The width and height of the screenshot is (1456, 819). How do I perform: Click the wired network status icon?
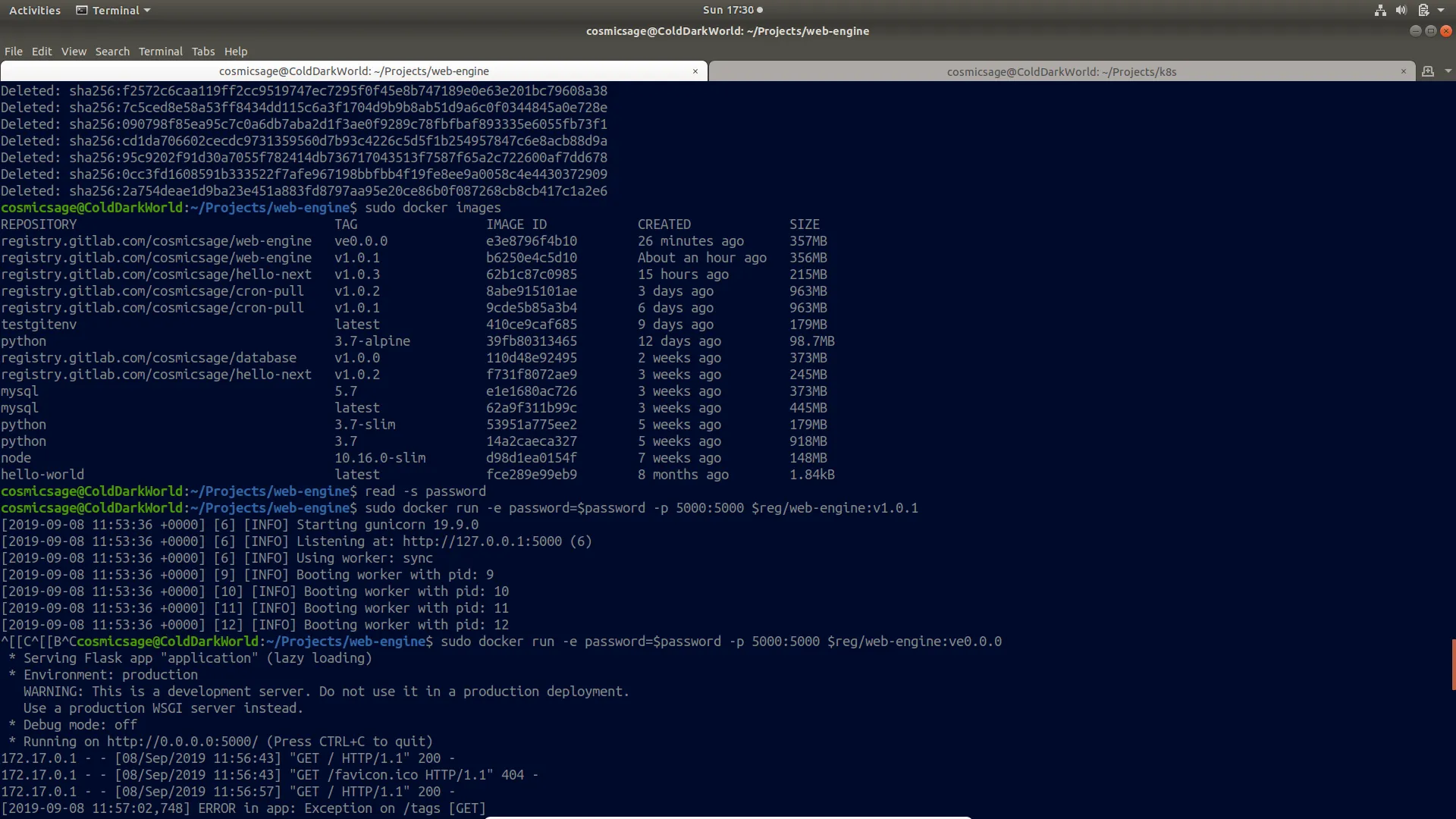point(1380,10)
